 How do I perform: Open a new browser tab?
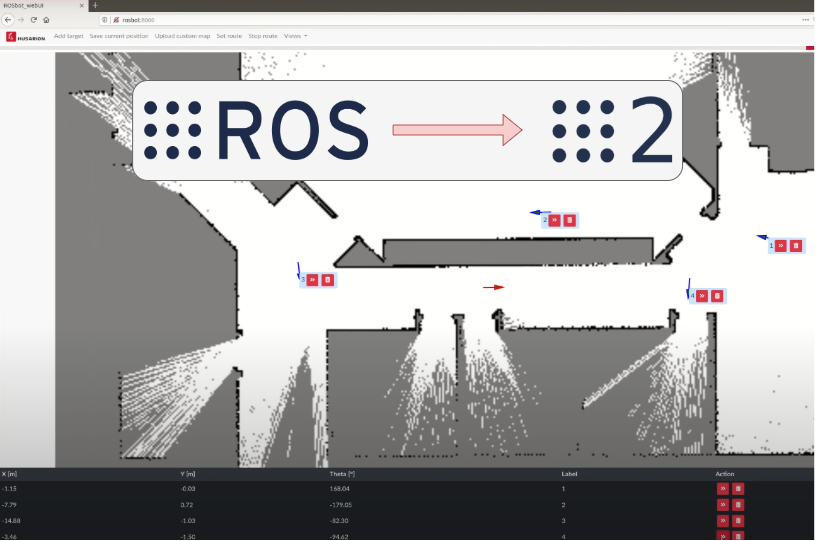point(95,5)
